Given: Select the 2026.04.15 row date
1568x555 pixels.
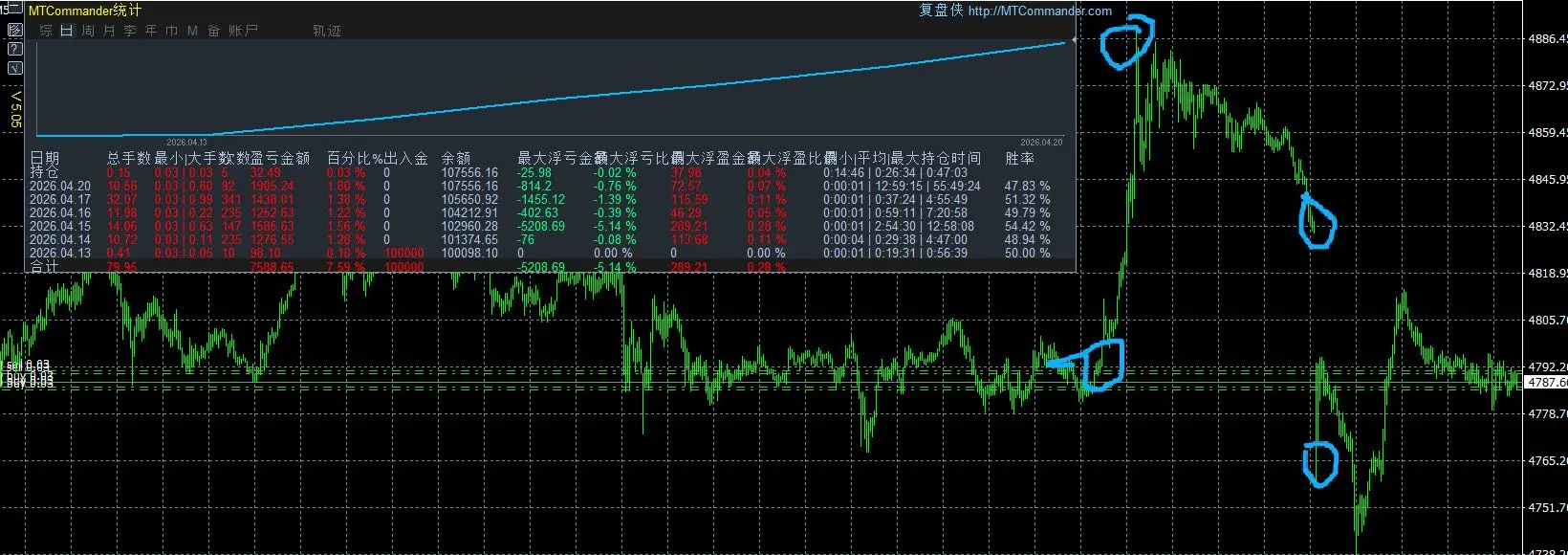Looking at the screenshot, I should click(x=60, y=227).
